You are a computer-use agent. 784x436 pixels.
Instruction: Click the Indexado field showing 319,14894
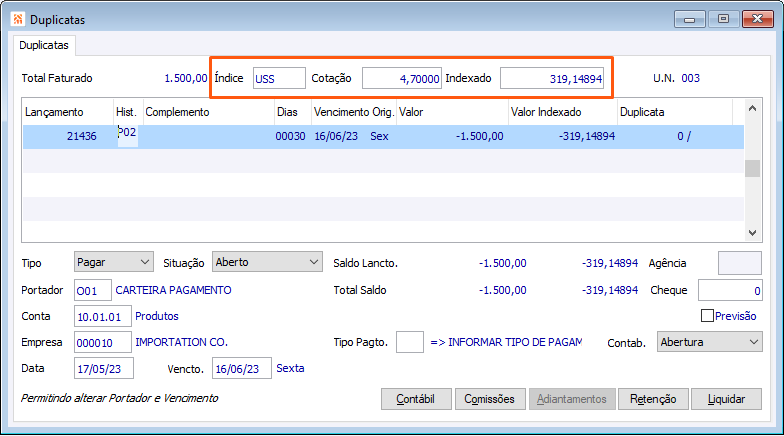pyautogui.click(x=552, y=78)
